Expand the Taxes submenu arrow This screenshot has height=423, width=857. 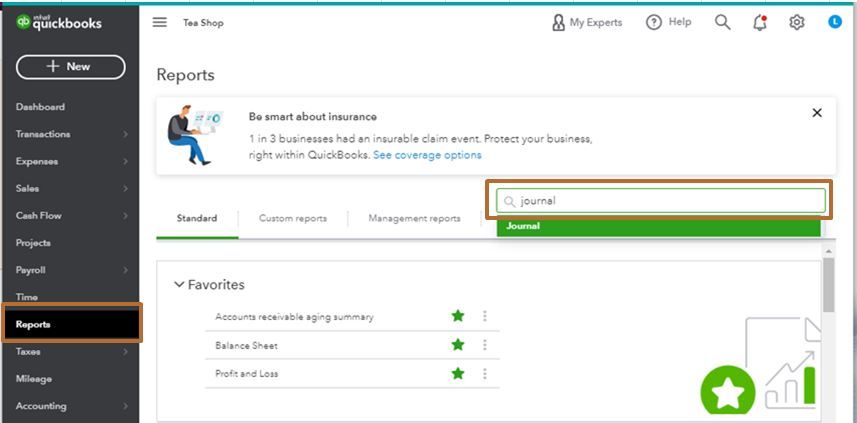click(x=125, y=352)
